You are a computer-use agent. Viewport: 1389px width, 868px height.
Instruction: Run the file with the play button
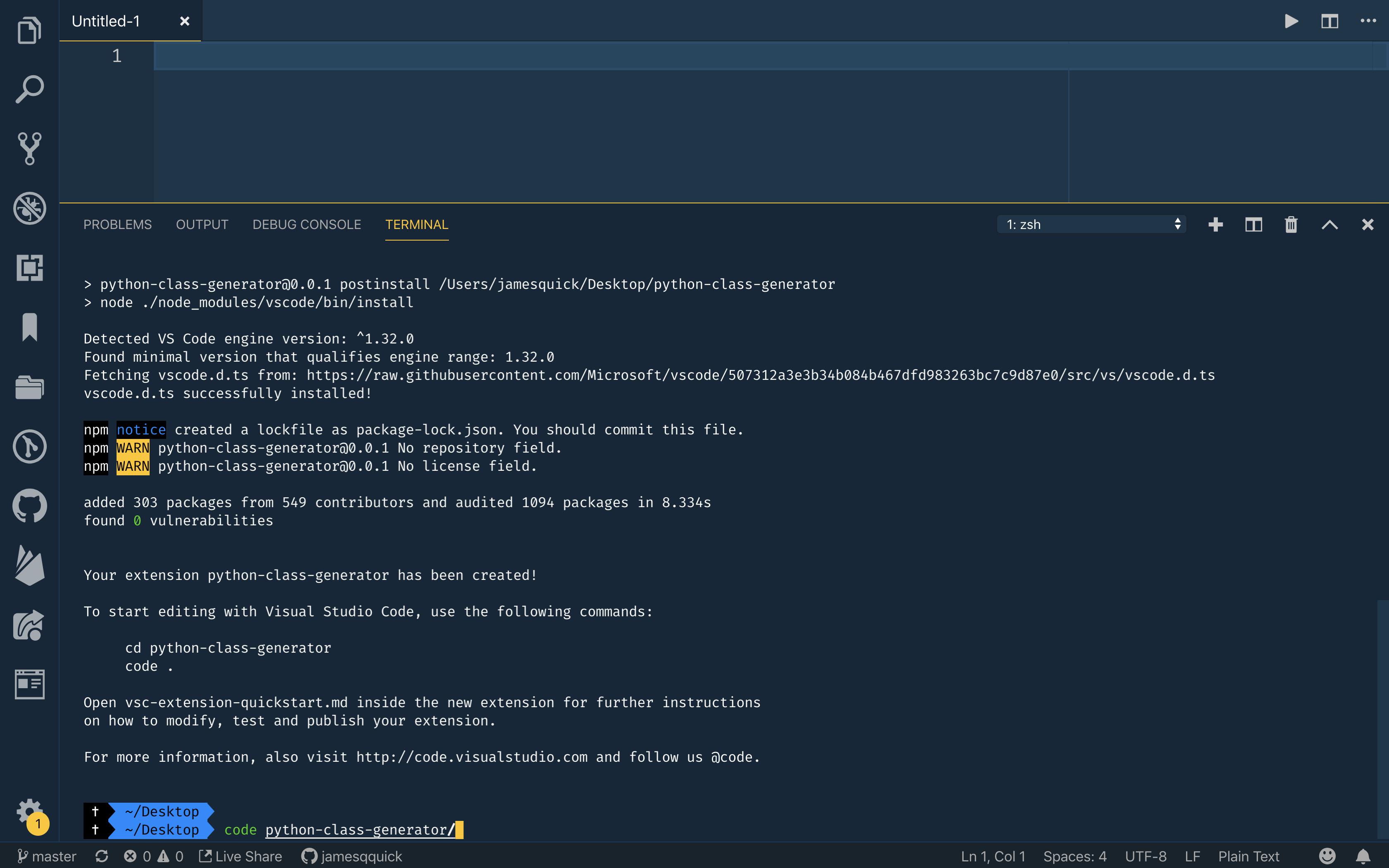point(1292,21)
